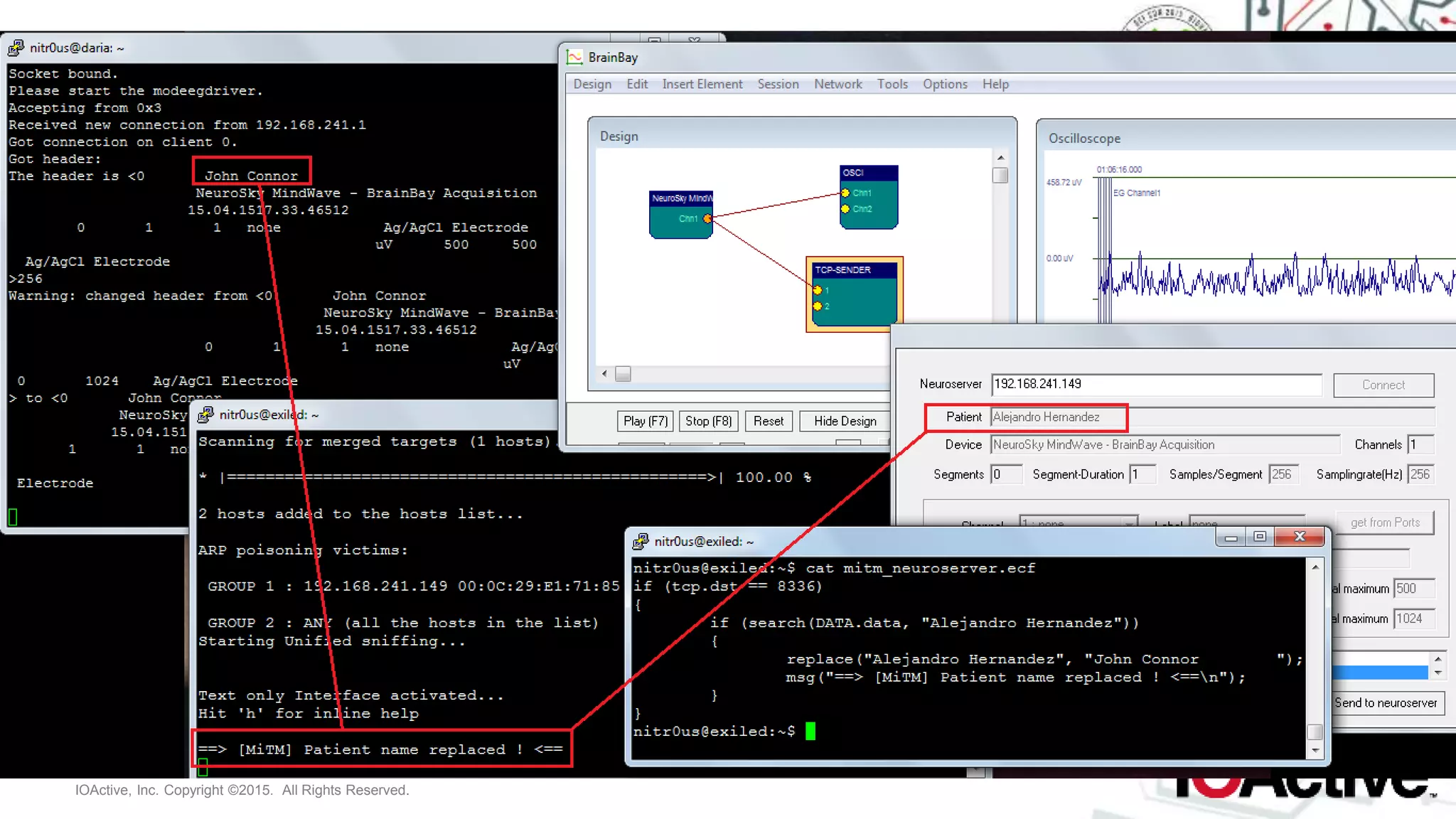Click the PuTTY icon of the ecf terminal window
Image resolution: width=1456 pixels, height=819 pixels.
641,542
